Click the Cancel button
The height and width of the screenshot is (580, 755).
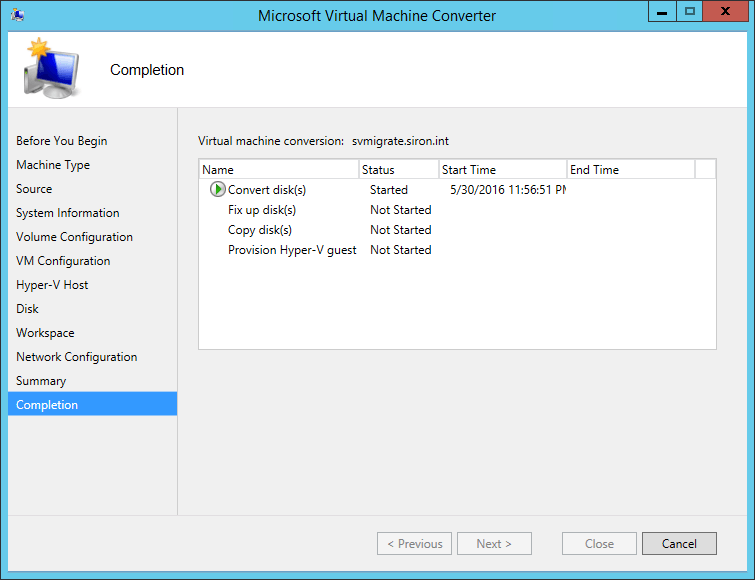(x=679, y=543)
